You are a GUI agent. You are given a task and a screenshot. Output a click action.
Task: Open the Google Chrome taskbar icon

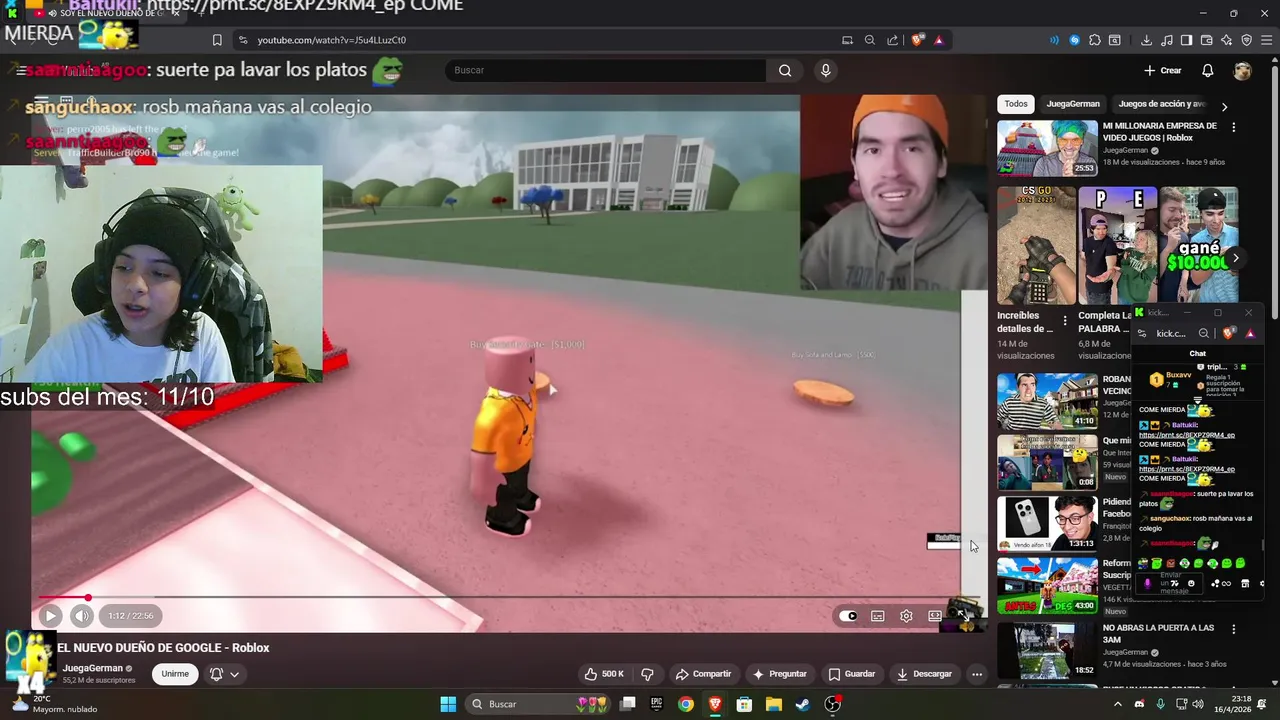(685, 704)
